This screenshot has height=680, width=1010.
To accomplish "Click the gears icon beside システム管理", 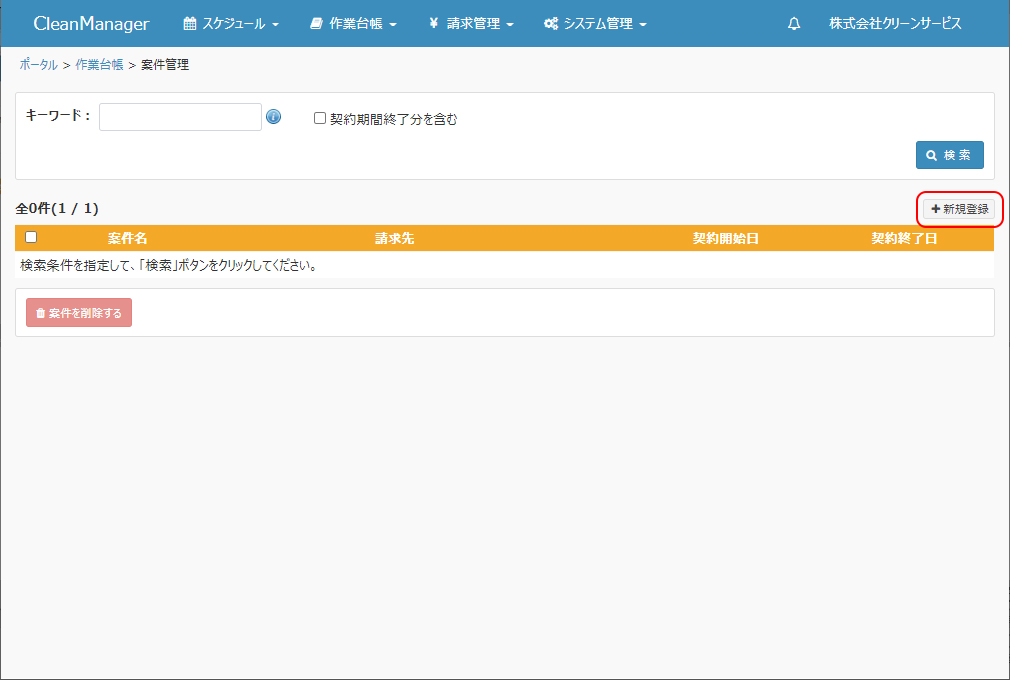I will click(551, 24).
